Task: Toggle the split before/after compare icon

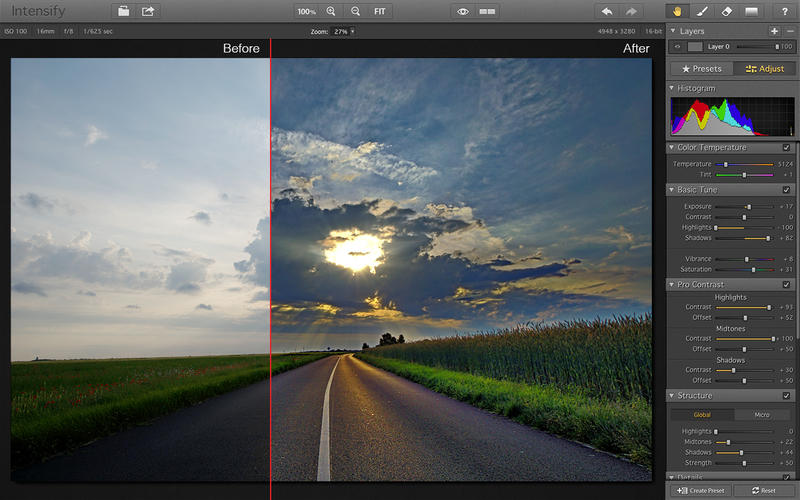Action: click(487, 11)
